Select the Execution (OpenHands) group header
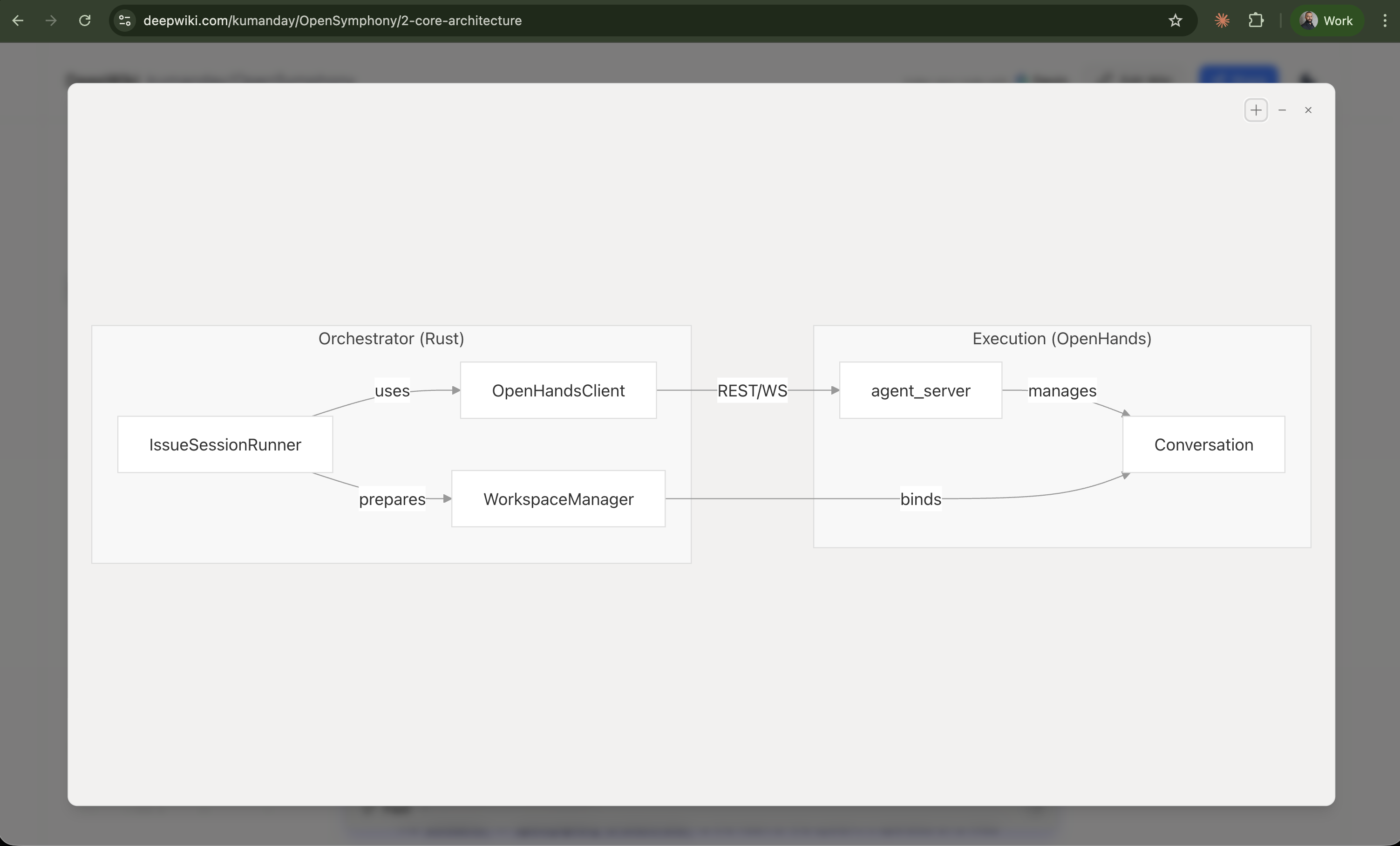Viewport: 1400px width, 846px height. point(1061,338)
